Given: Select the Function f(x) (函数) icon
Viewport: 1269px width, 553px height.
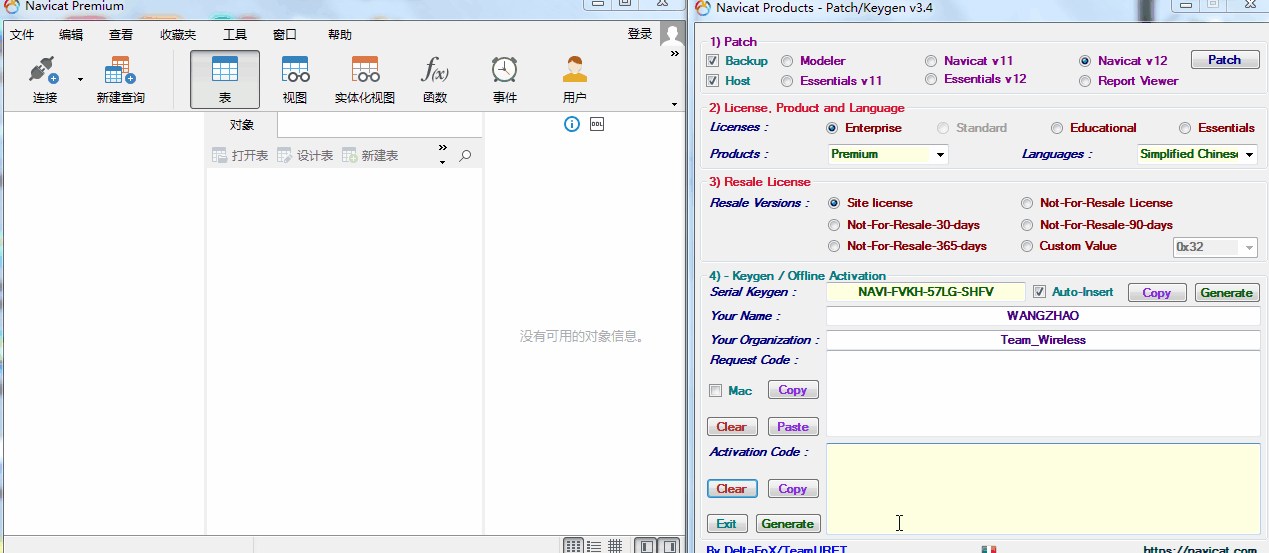Looking at the screenshot, I should click(435, 70).
